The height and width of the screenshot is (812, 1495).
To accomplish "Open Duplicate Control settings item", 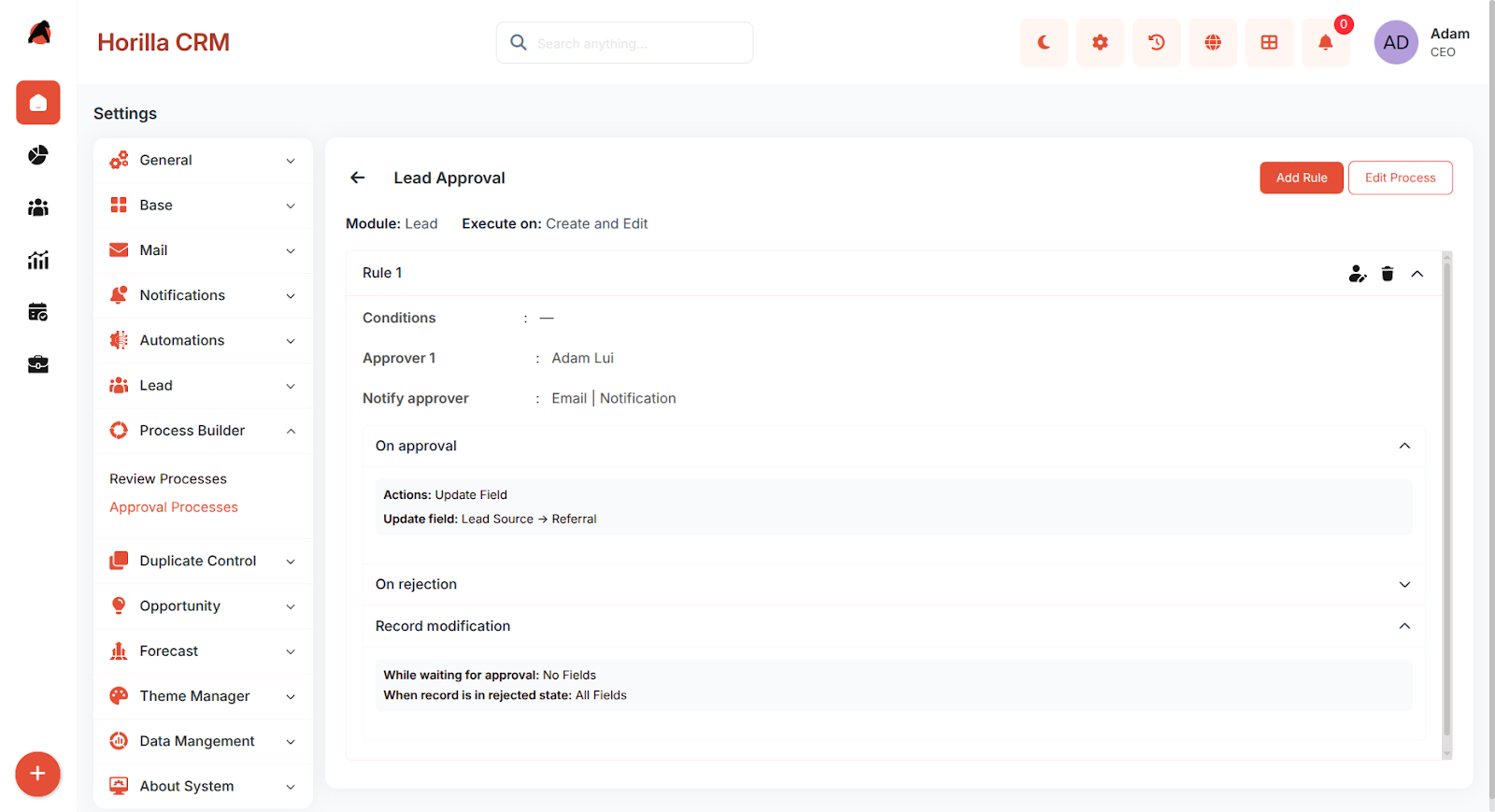I will (x=203, y=562).
